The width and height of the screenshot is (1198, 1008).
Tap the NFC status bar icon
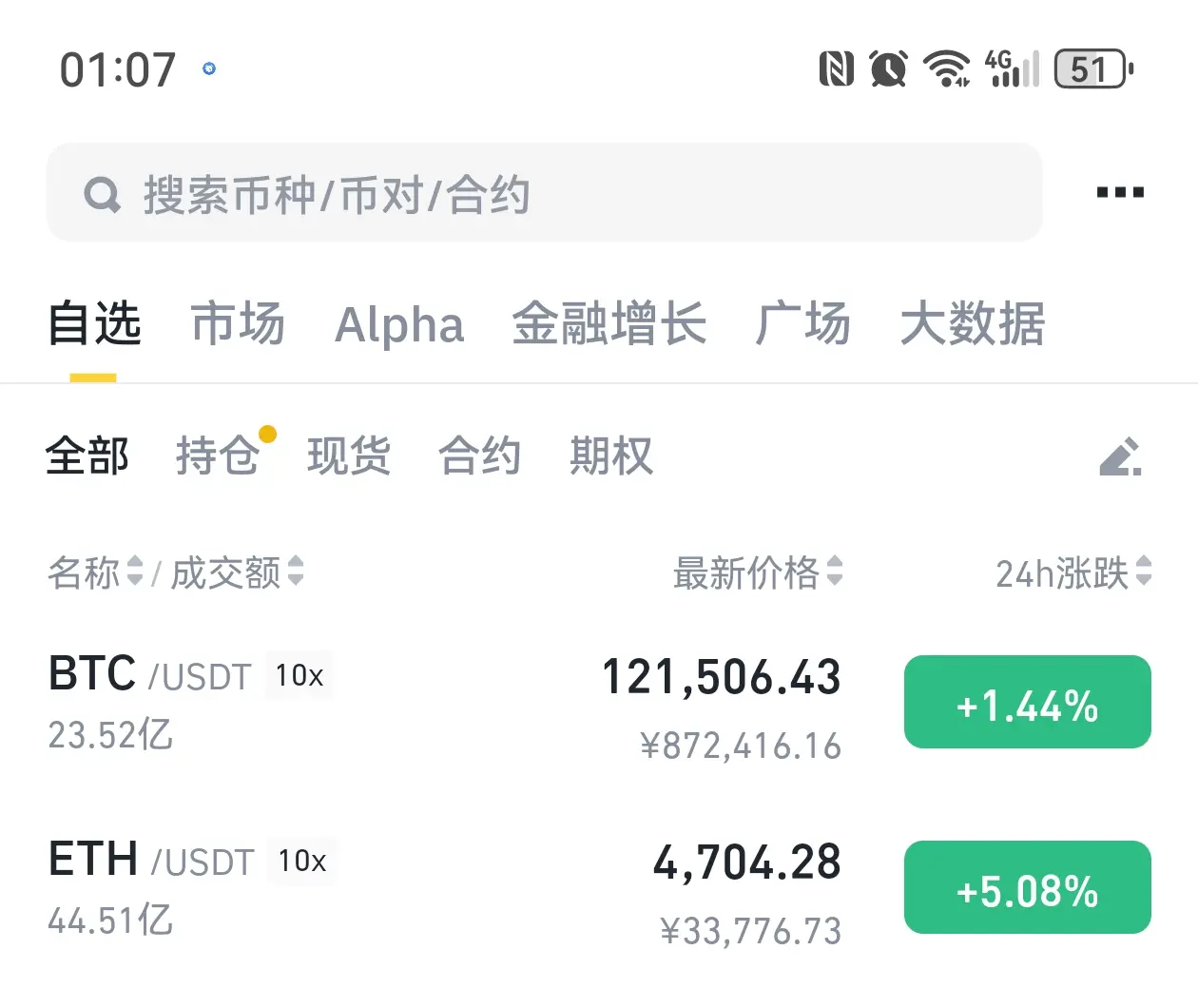[837, 68]
